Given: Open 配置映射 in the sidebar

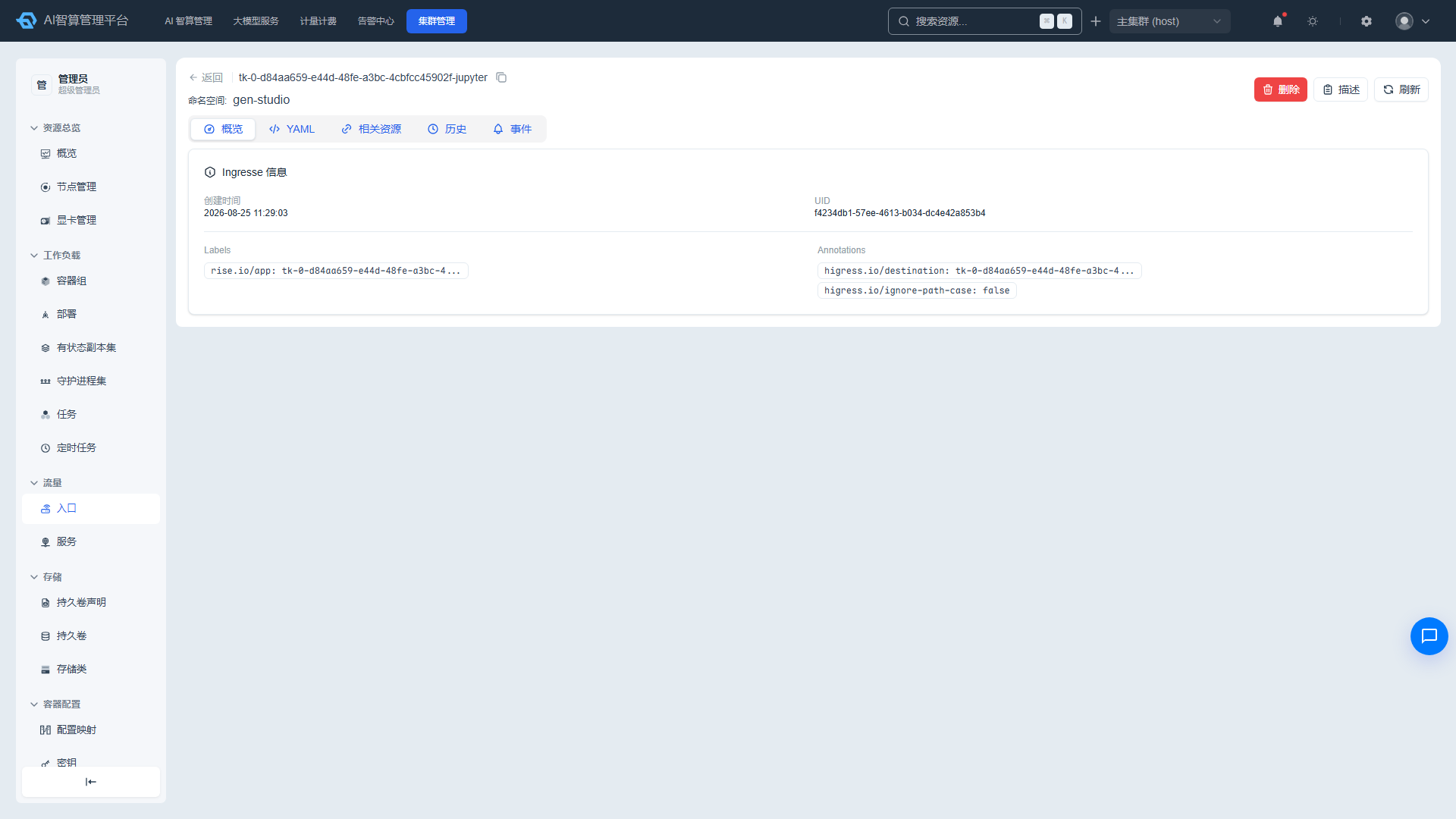Looking at the screenshot, I should tap(91, 730).
